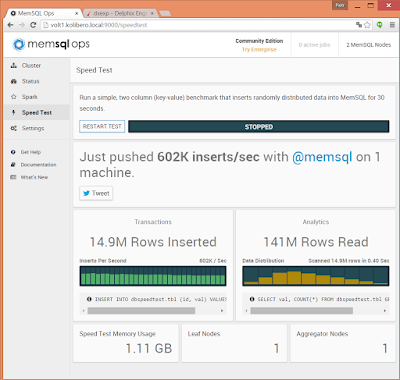Viewport: 400px width, 380px height.
Task: Open the @memsql Twitter link
Action: (322, 157)
